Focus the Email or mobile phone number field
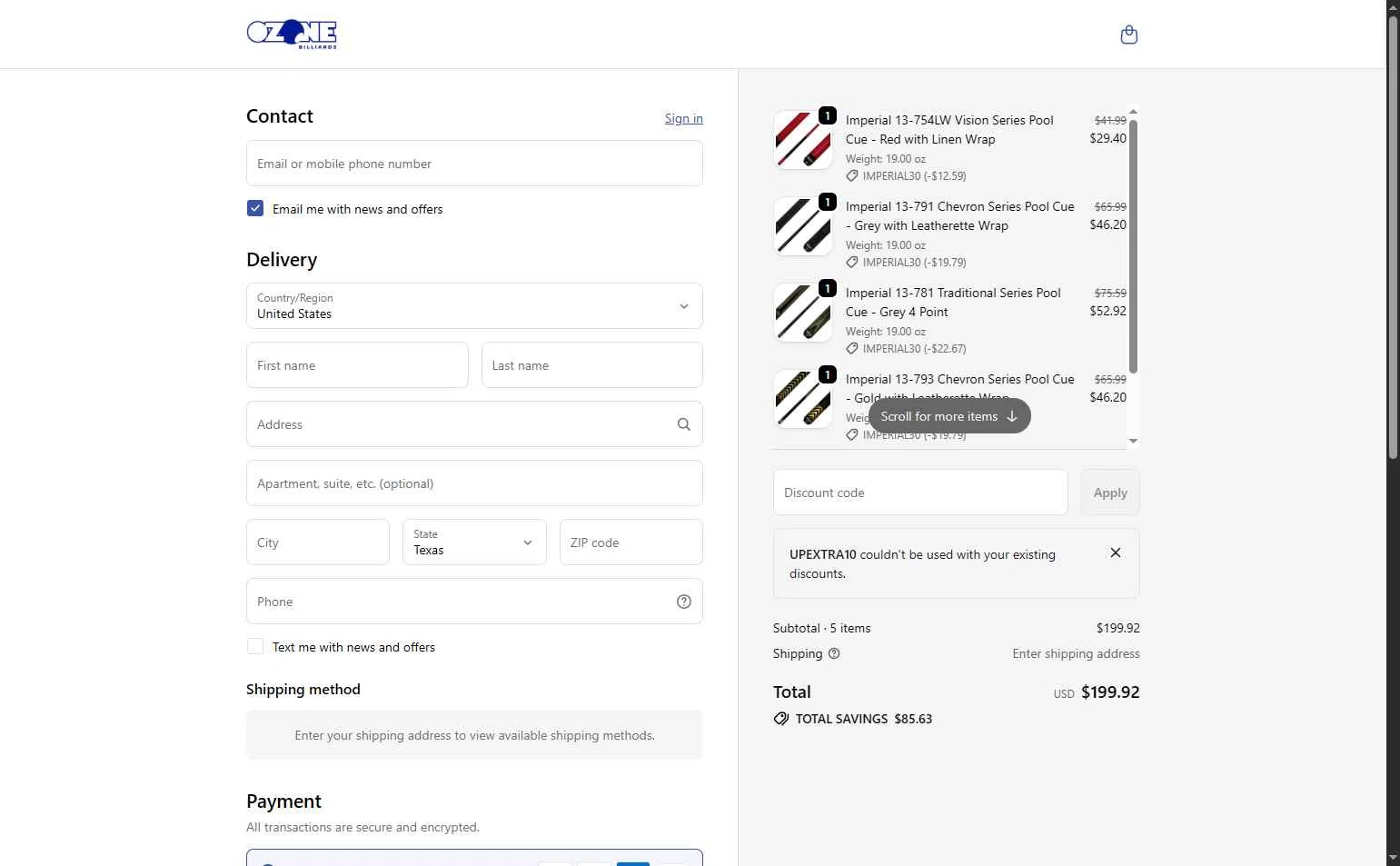 (474, 164)
